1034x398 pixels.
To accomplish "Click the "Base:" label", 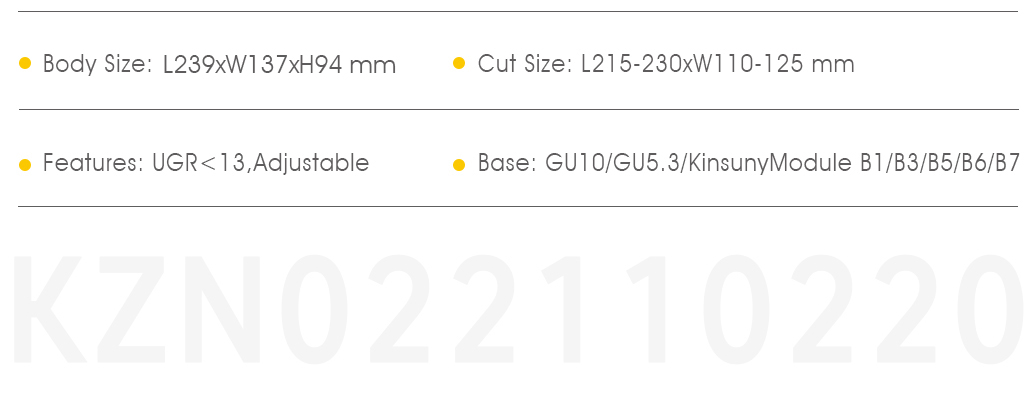I will (507, 163).
